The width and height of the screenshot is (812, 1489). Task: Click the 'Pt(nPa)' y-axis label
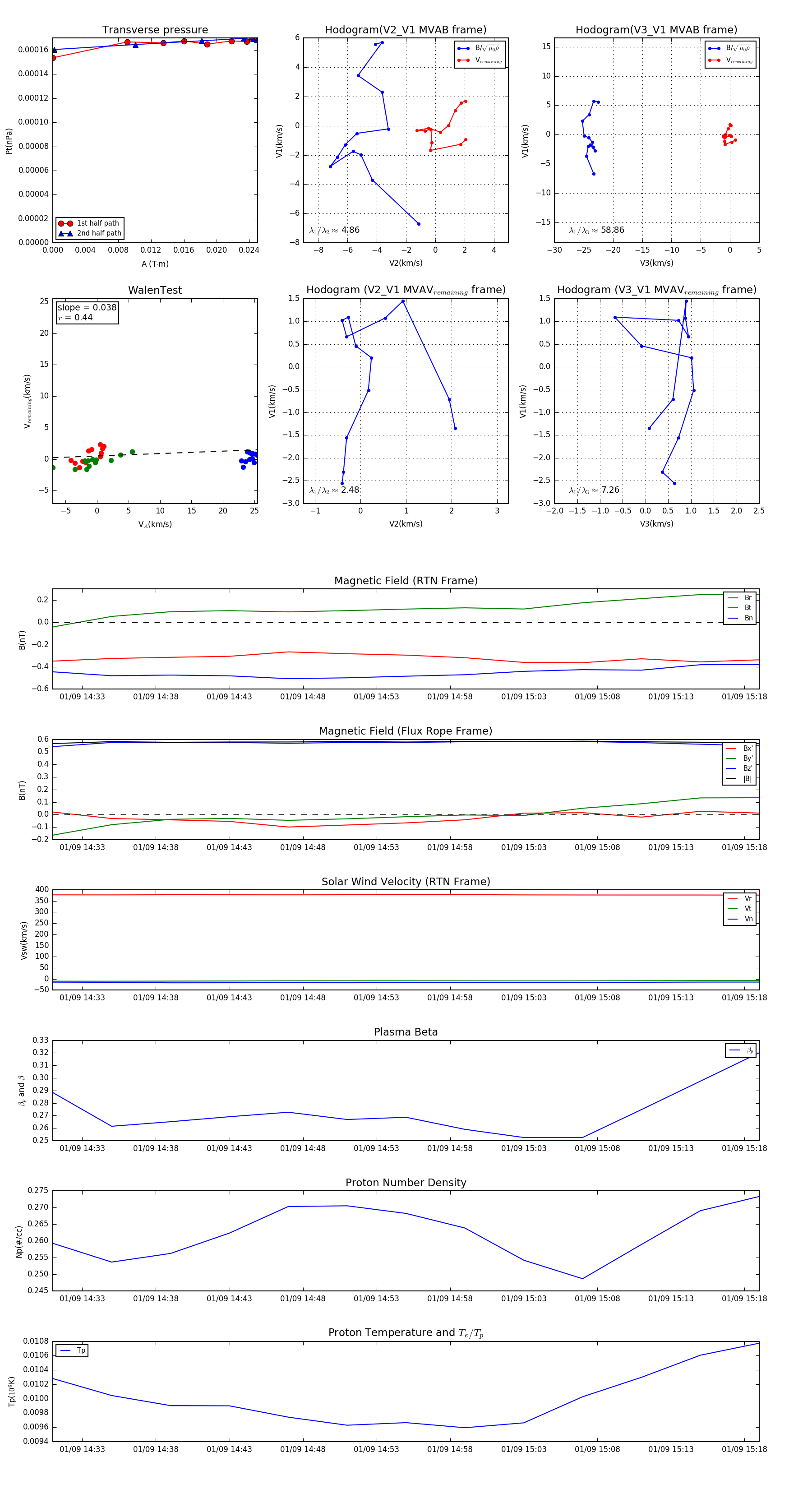pyautogui.click(x=9, y=141)
